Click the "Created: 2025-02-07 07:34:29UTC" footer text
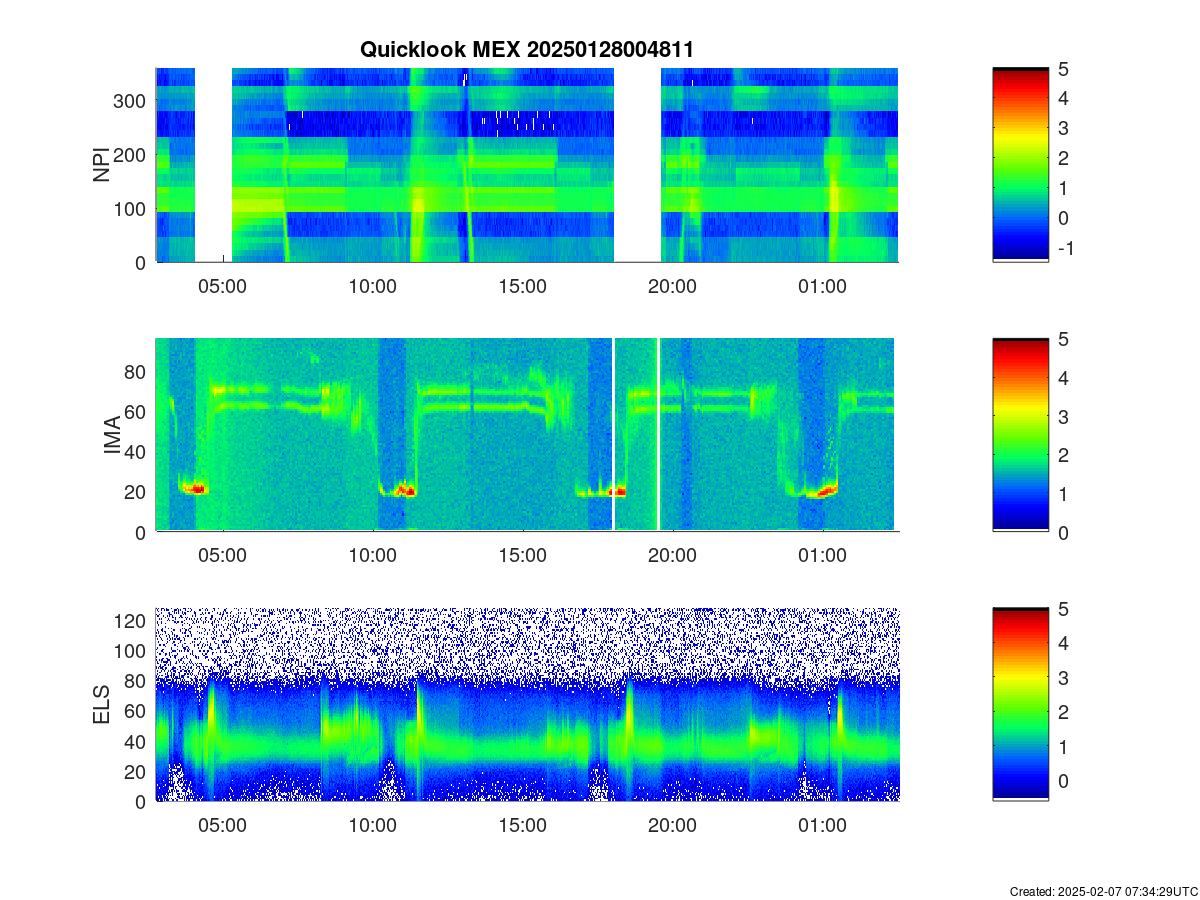This screenshot has width=1200, height=900. click(1104, 891)
